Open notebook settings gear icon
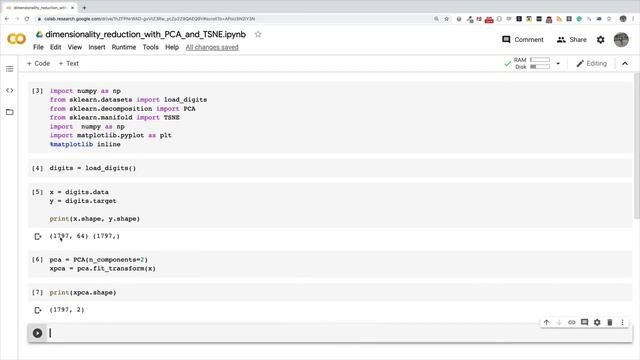The height and width of the screenshot is (360, 640). pos(600,40)
